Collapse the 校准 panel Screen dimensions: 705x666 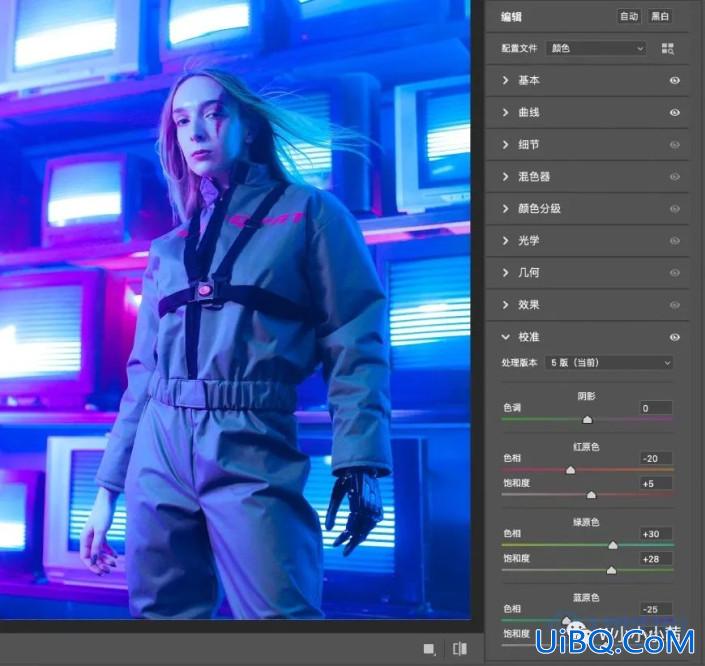click(505, 337)
